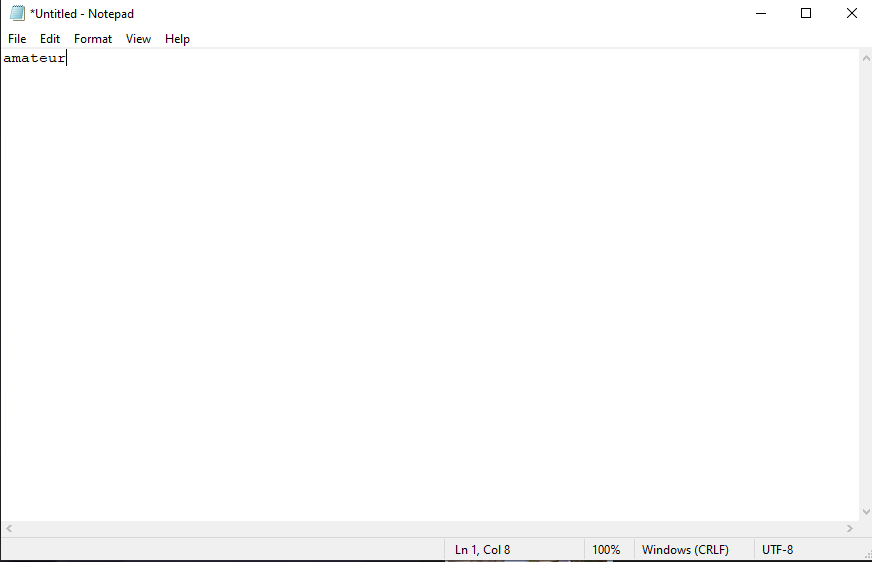Image resolution: width=872 pixels, height=562 pixels.
Task: Click the Windows (CRLF) line ending indicator
Action: pos(685,550)
